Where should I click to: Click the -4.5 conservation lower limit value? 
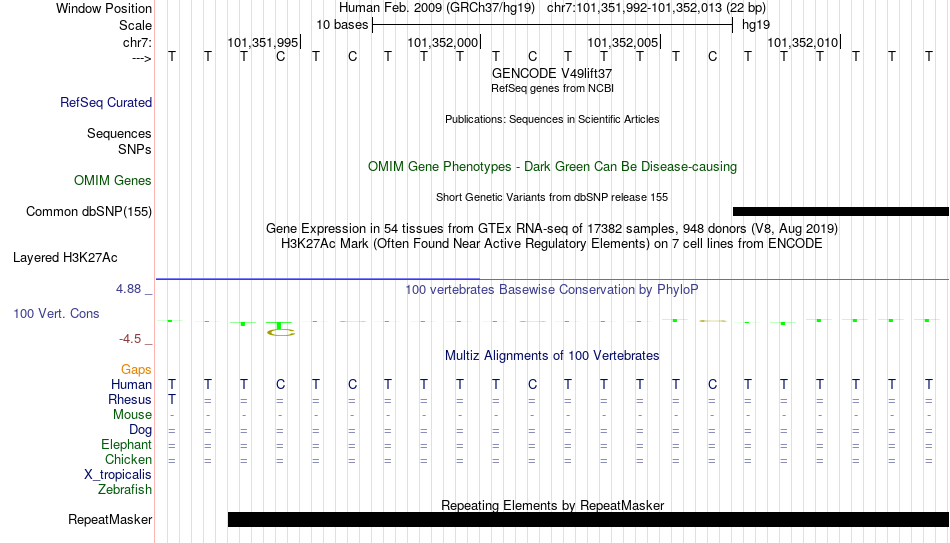[130, 339]
